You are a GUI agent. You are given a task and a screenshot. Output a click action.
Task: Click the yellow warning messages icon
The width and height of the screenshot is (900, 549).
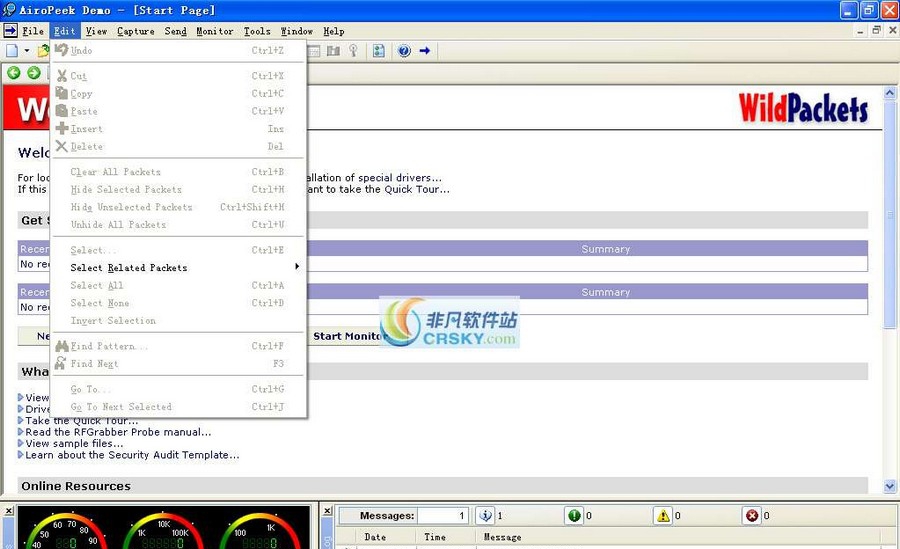point(662,516)
